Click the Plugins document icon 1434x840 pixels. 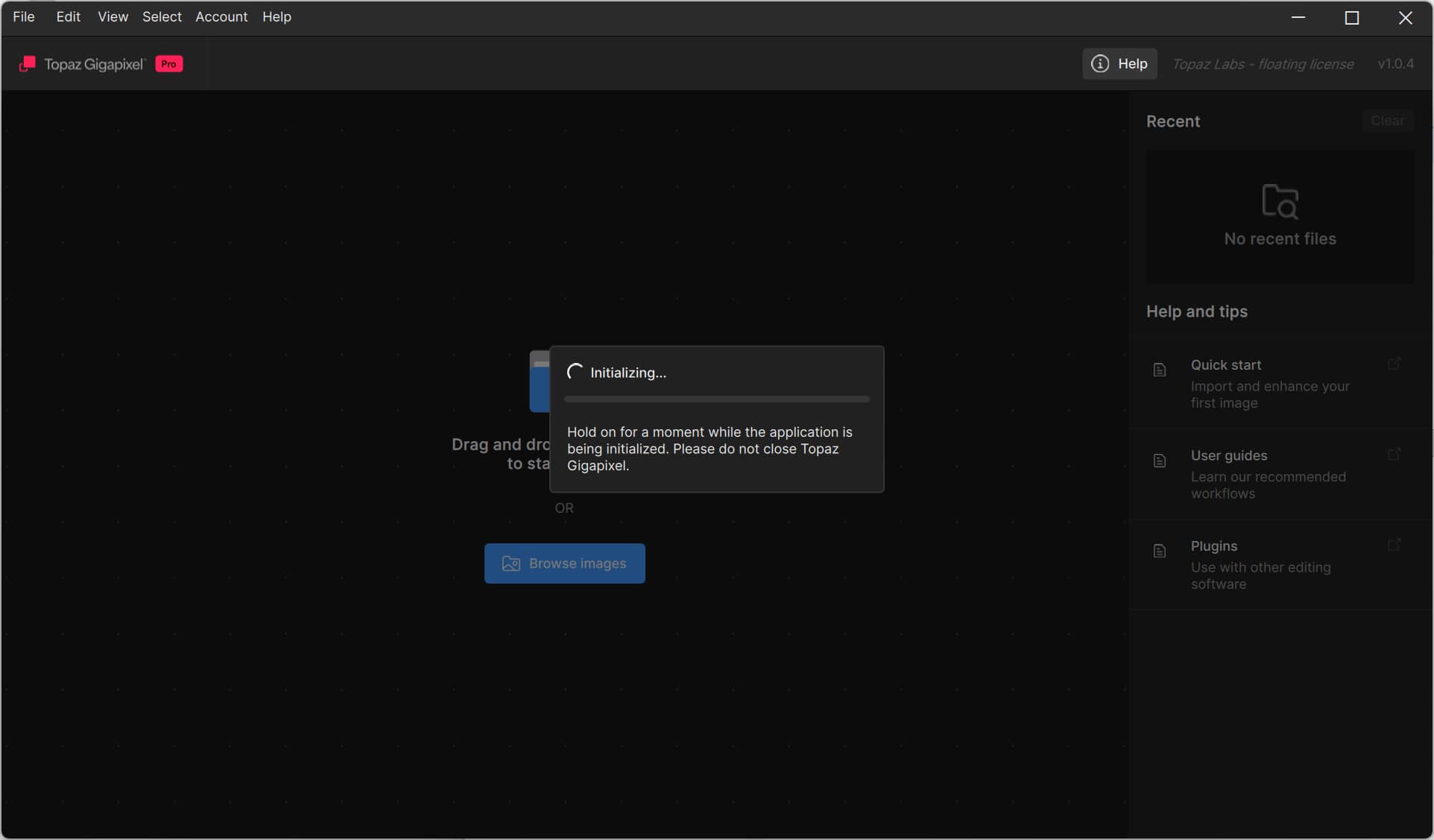[x=1159, y=551]
